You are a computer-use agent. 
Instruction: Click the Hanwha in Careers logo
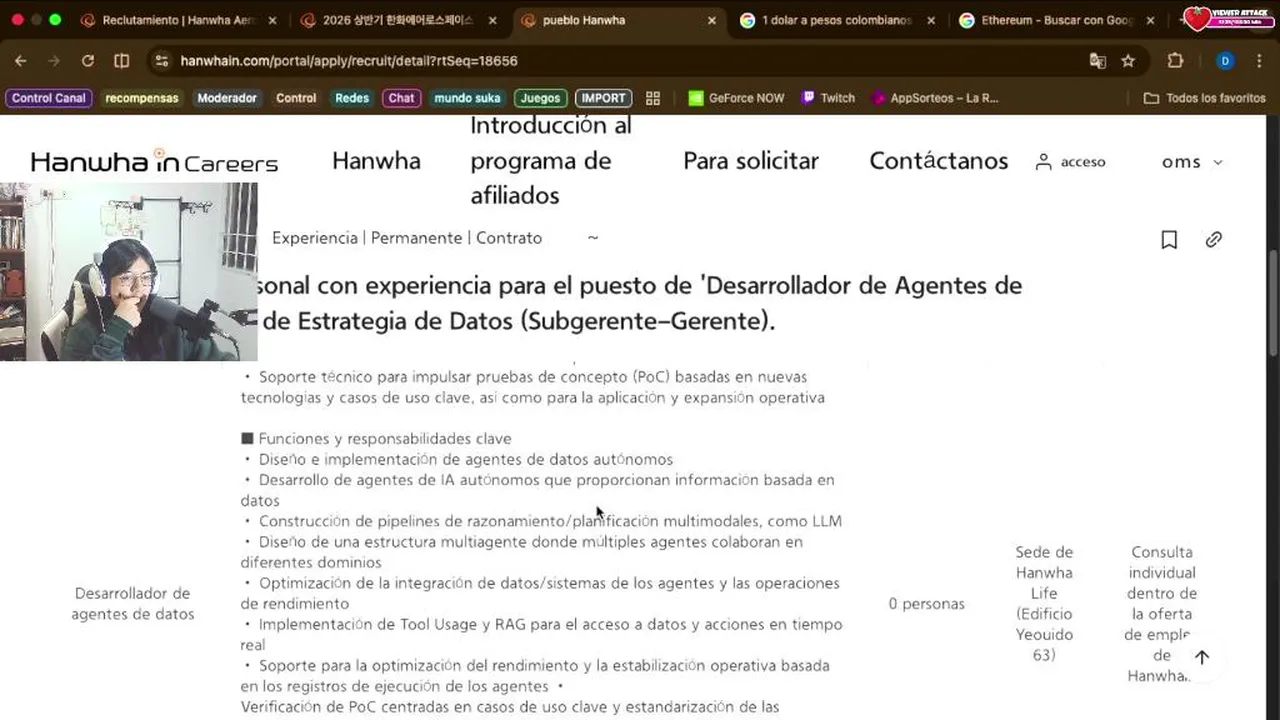tap(154, 161)
